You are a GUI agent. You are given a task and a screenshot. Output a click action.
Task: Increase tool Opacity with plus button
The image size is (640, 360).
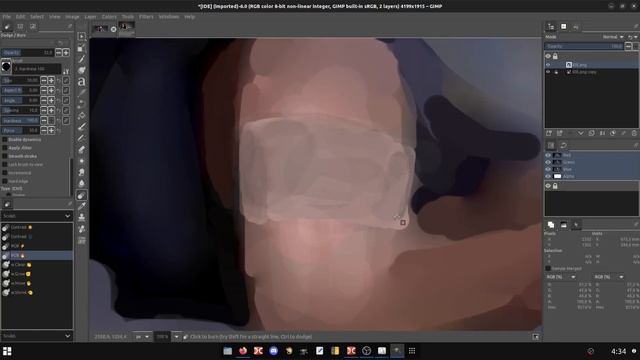(x=66, y=53)
